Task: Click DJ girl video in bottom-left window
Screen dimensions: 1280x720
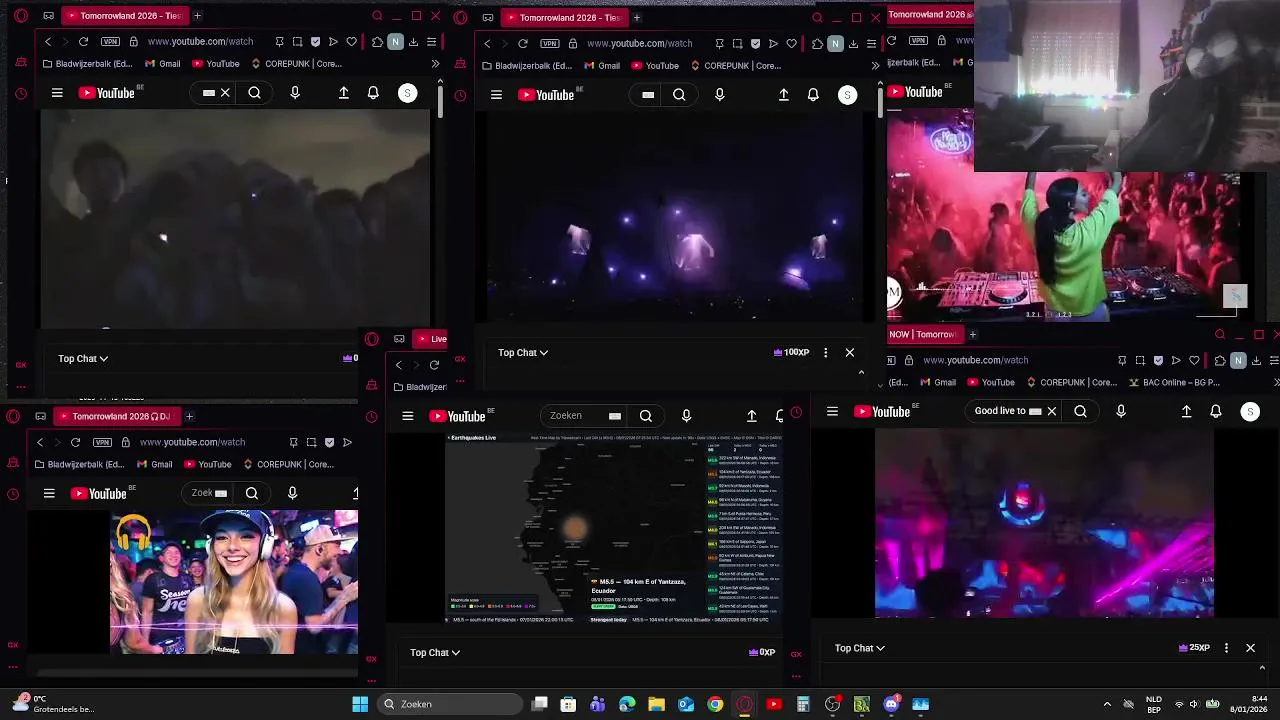Action: coord(234,582)
